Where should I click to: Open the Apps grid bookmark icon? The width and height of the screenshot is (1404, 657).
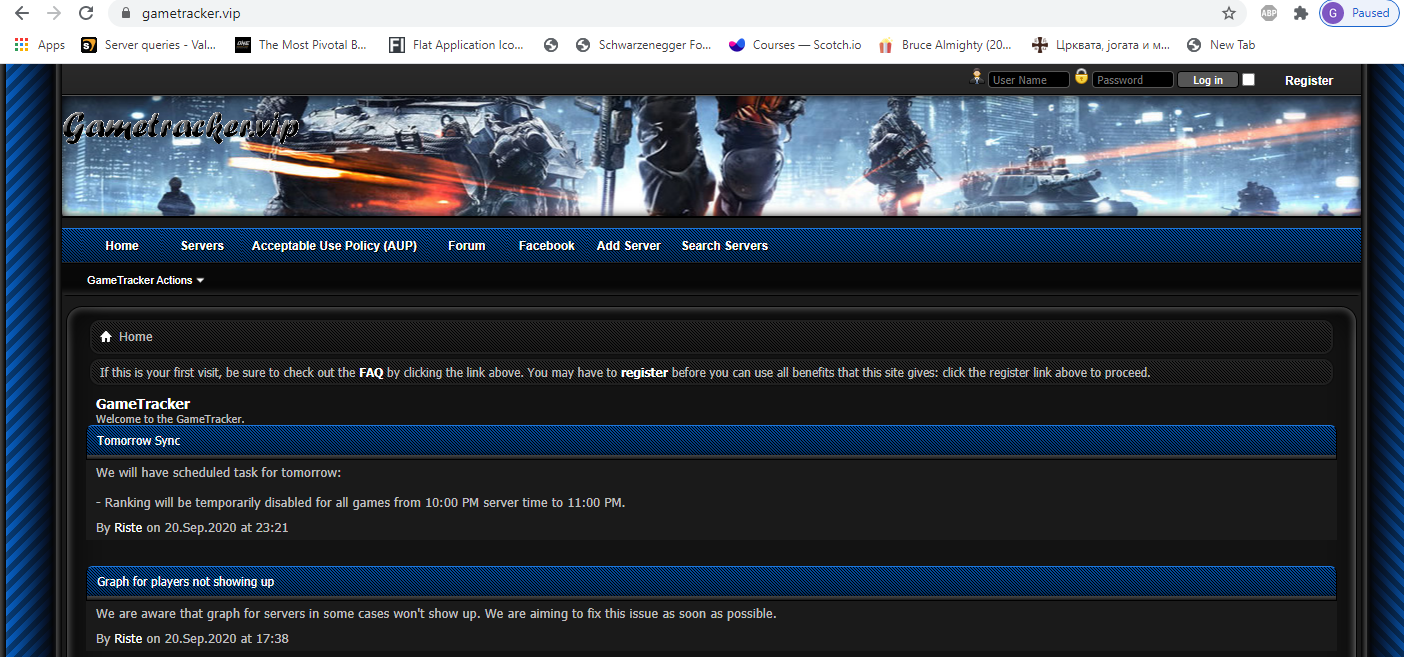point(22,45)
